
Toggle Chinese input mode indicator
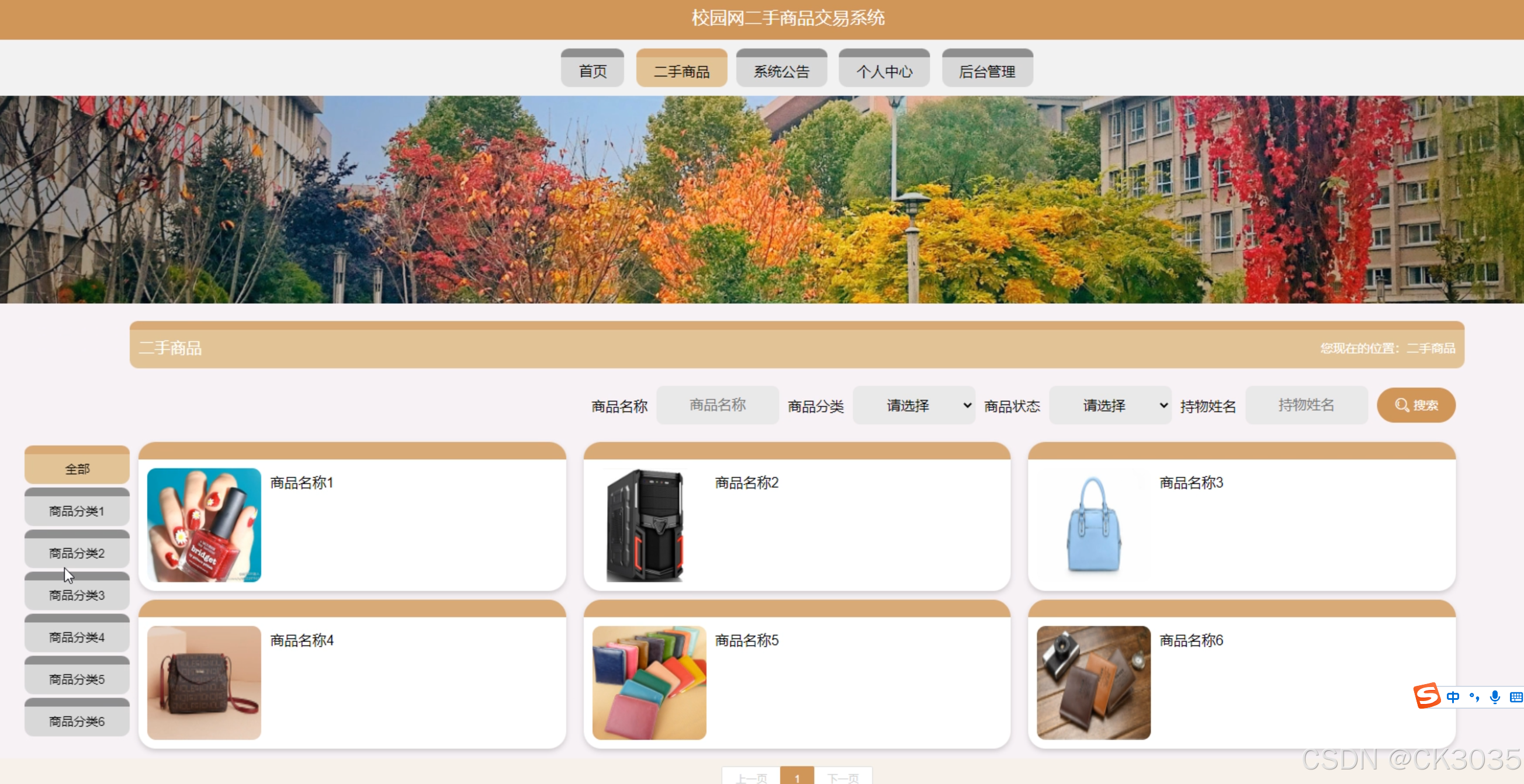1452,697
